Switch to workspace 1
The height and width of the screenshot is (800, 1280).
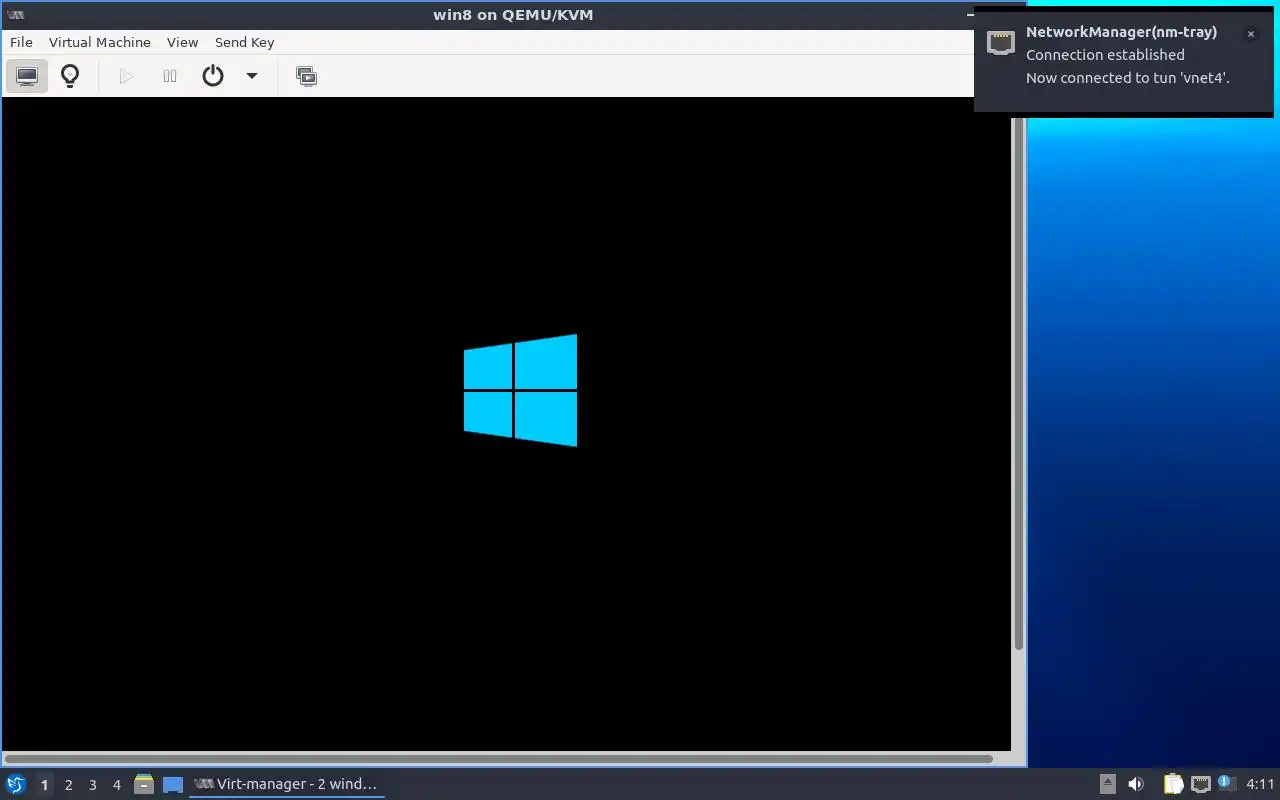coord(44,785)
